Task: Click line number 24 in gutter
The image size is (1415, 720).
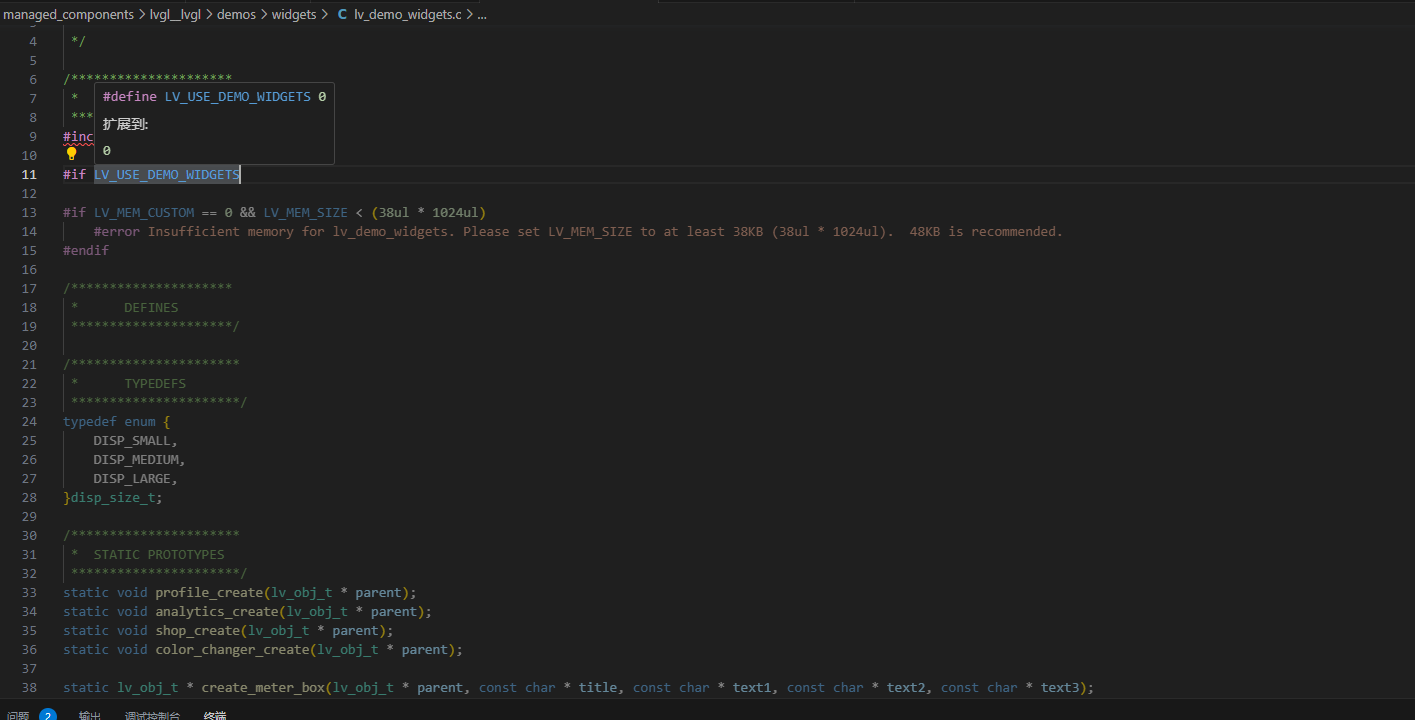Action: pyautogui.click(x=30, y=421)
